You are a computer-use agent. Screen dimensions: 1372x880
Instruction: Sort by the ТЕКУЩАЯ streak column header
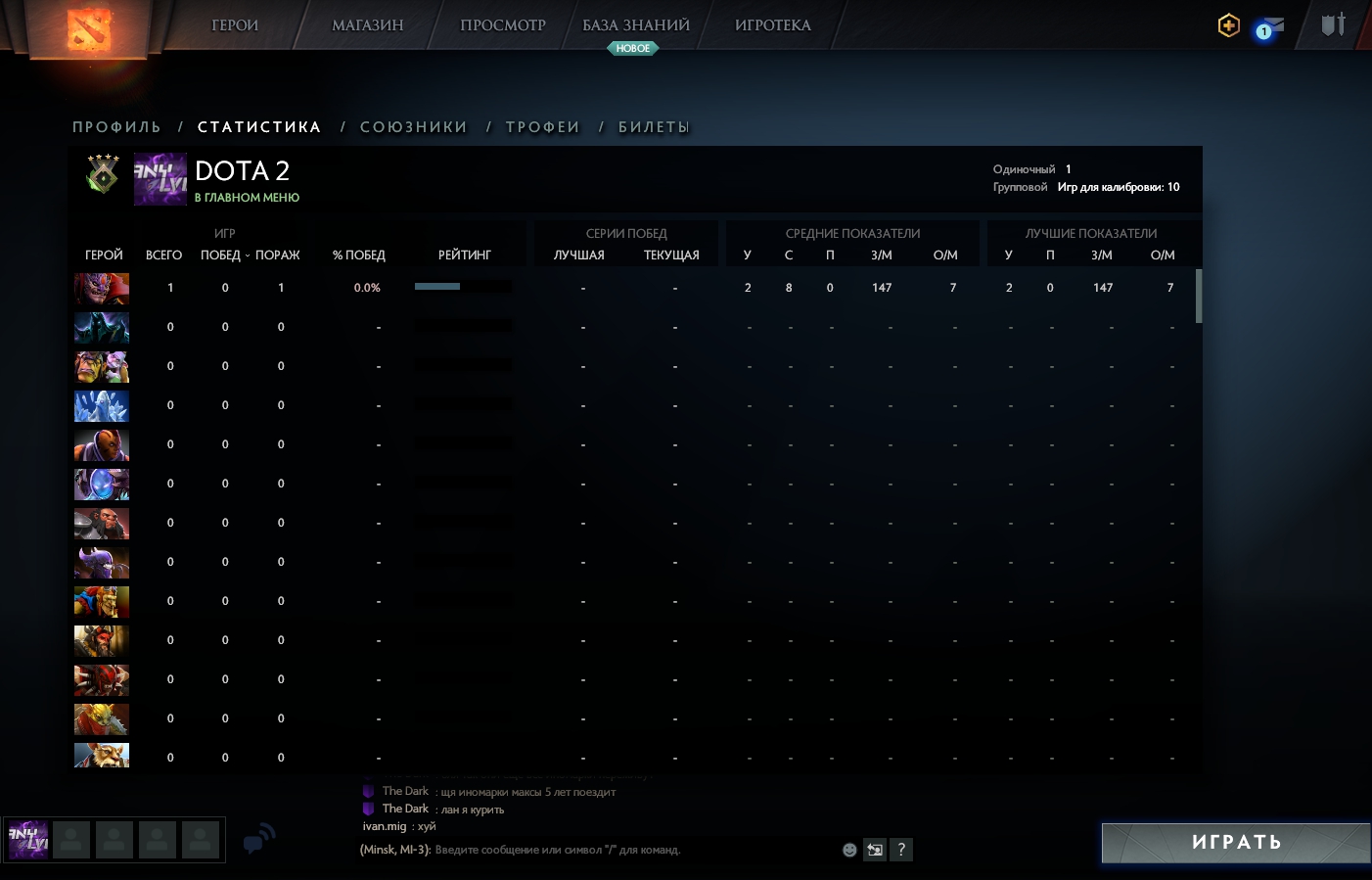tap(671, 255)
